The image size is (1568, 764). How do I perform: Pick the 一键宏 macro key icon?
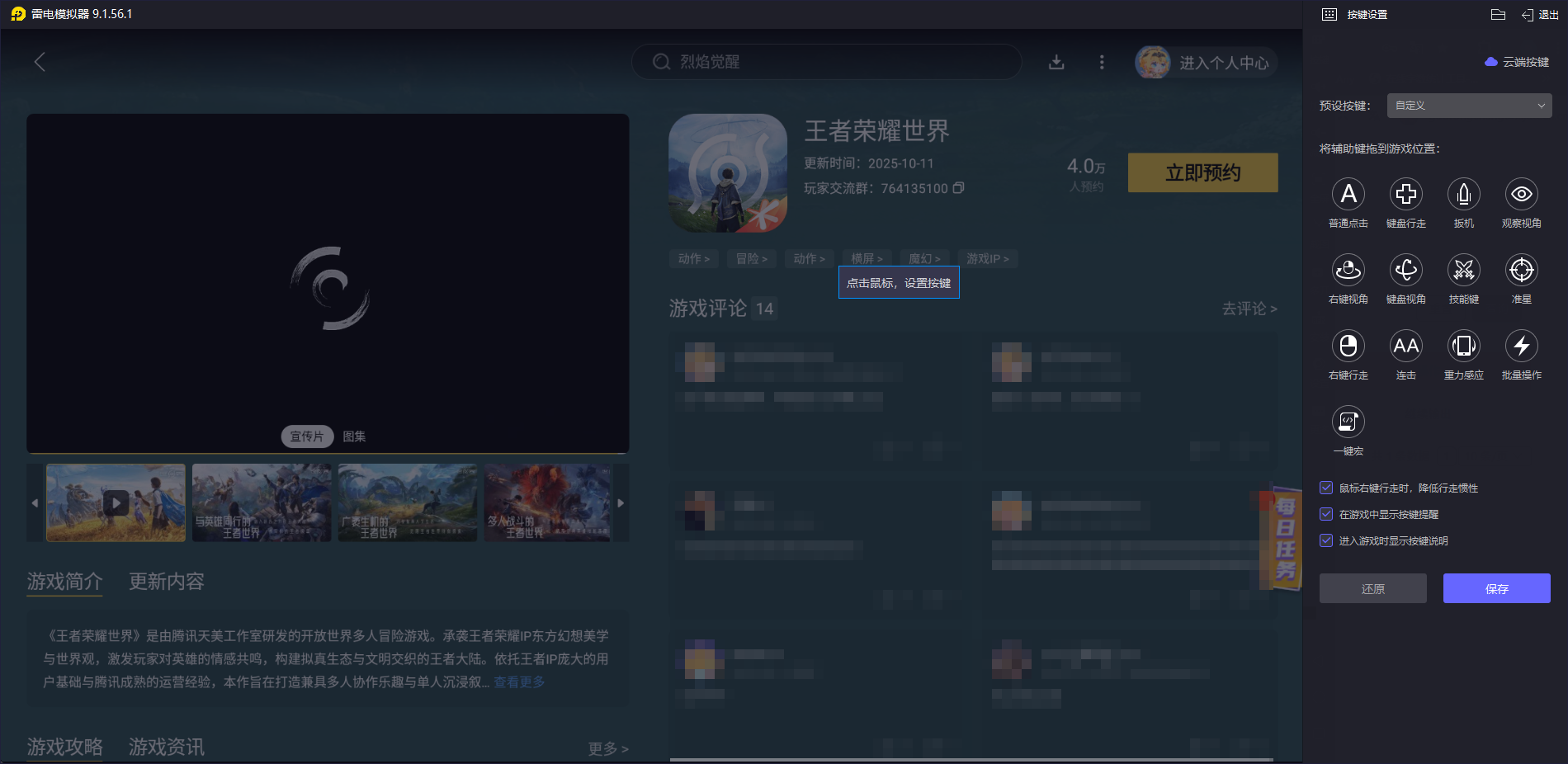click(x=1348, y=422)
